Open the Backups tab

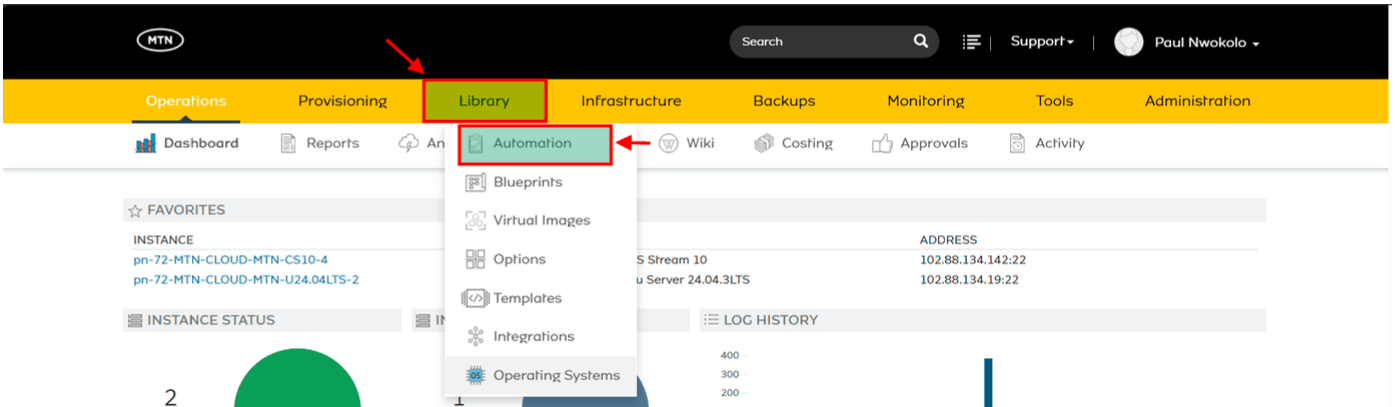tap(784, 101)
